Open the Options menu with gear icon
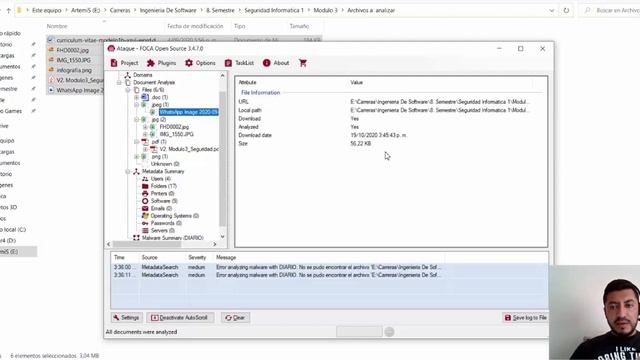Viewport: 640px width, 360px height. (x=200, y=63)
